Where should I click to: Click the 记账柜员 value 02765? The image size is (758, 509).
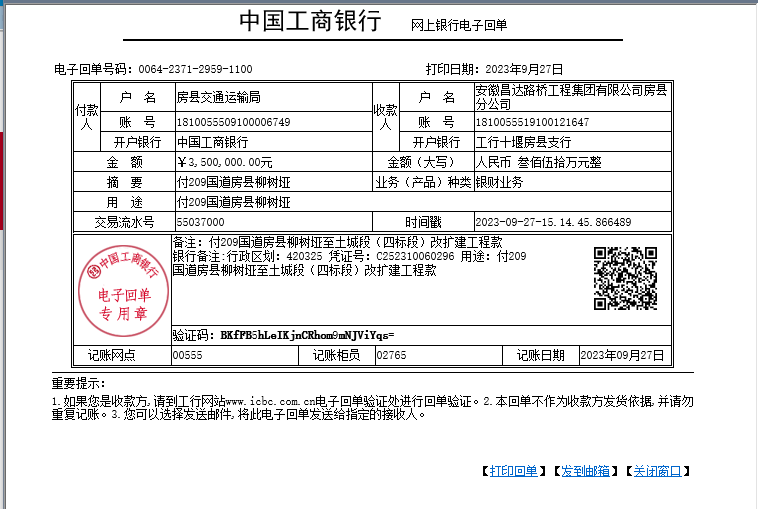click(x=390, y=355)
